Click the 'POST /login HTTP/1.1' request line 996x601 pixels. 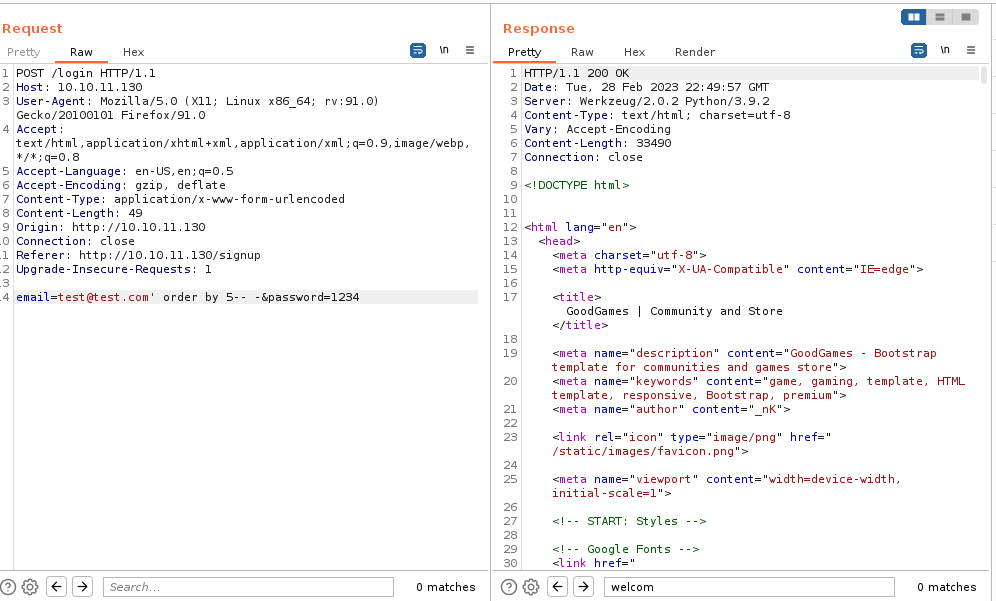(86, 73)
